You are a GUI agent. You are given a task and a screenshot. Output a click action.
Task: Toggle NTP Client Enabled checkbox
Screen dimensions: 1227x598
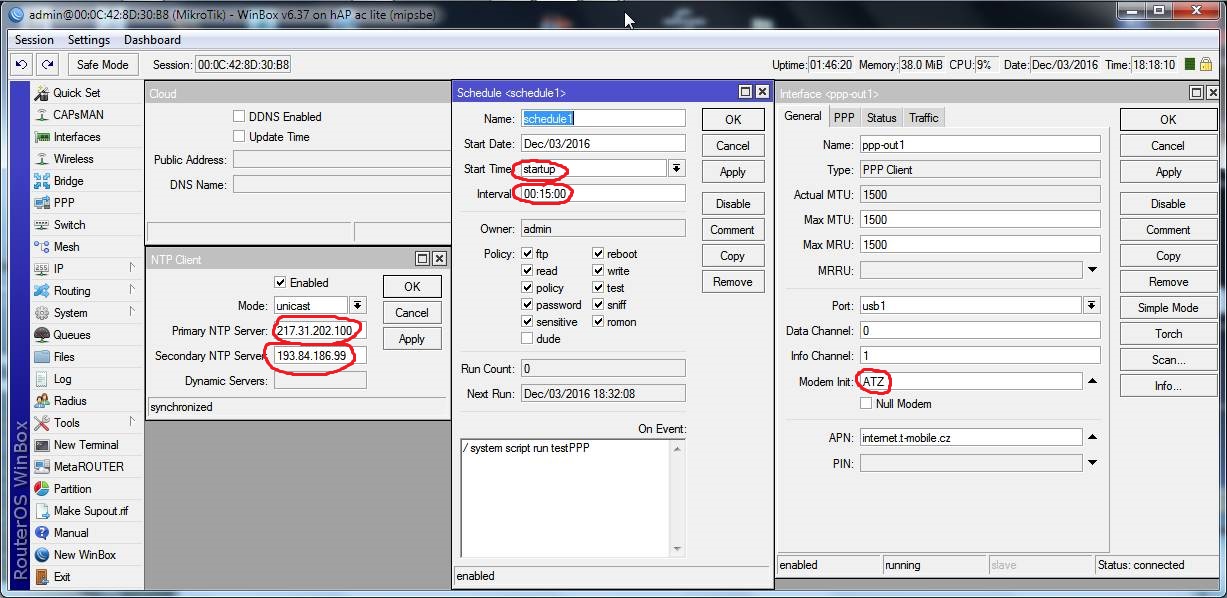coord(280,282)
